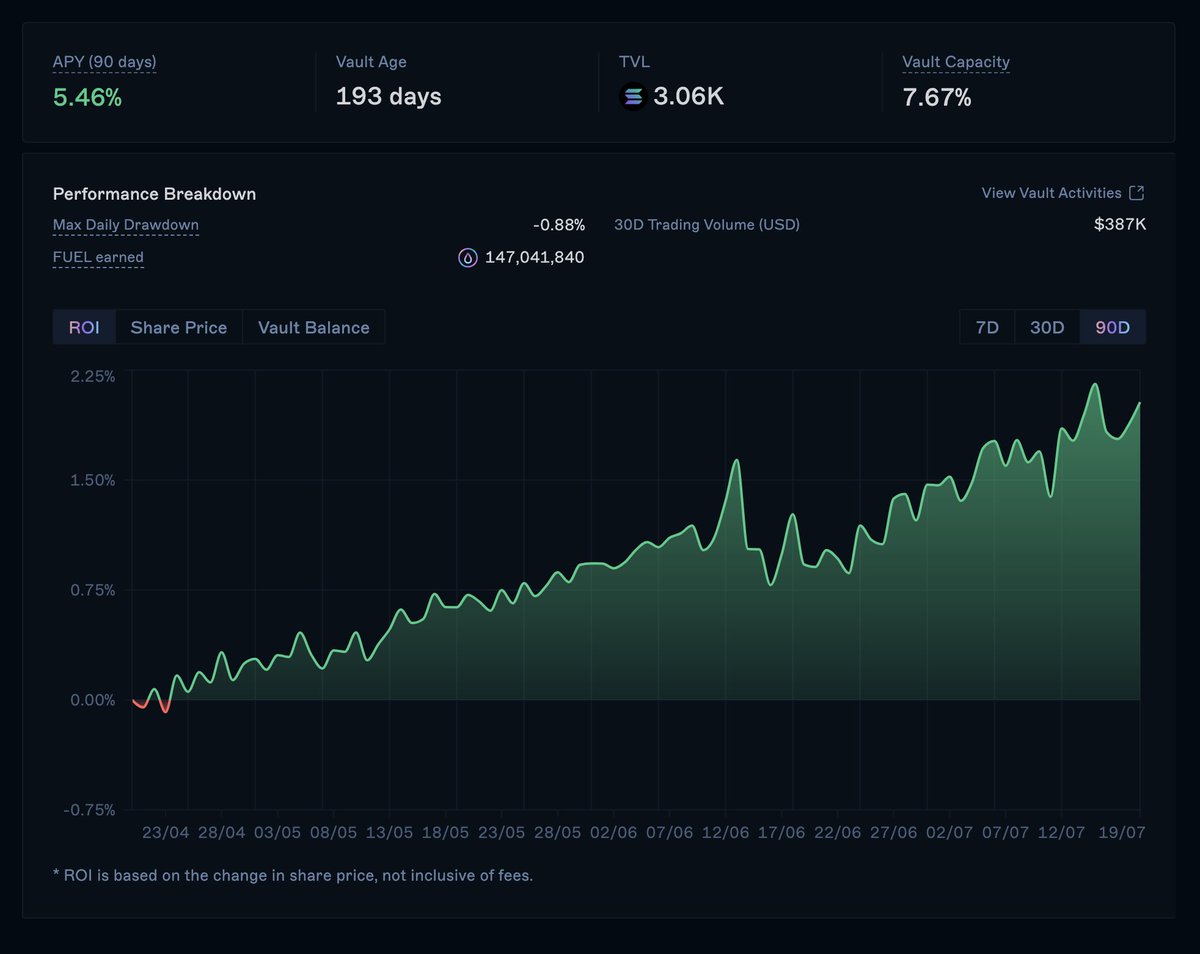
Task: Click the Max Daily Drawdown label
Action: point(126,225)
